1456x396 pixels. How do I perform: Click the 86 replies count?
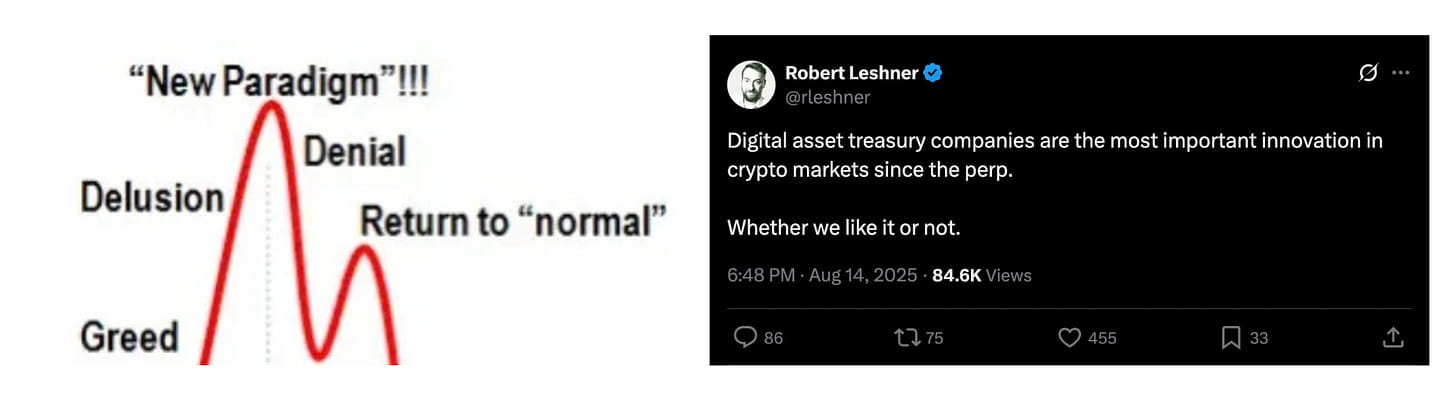pos(773,338)
